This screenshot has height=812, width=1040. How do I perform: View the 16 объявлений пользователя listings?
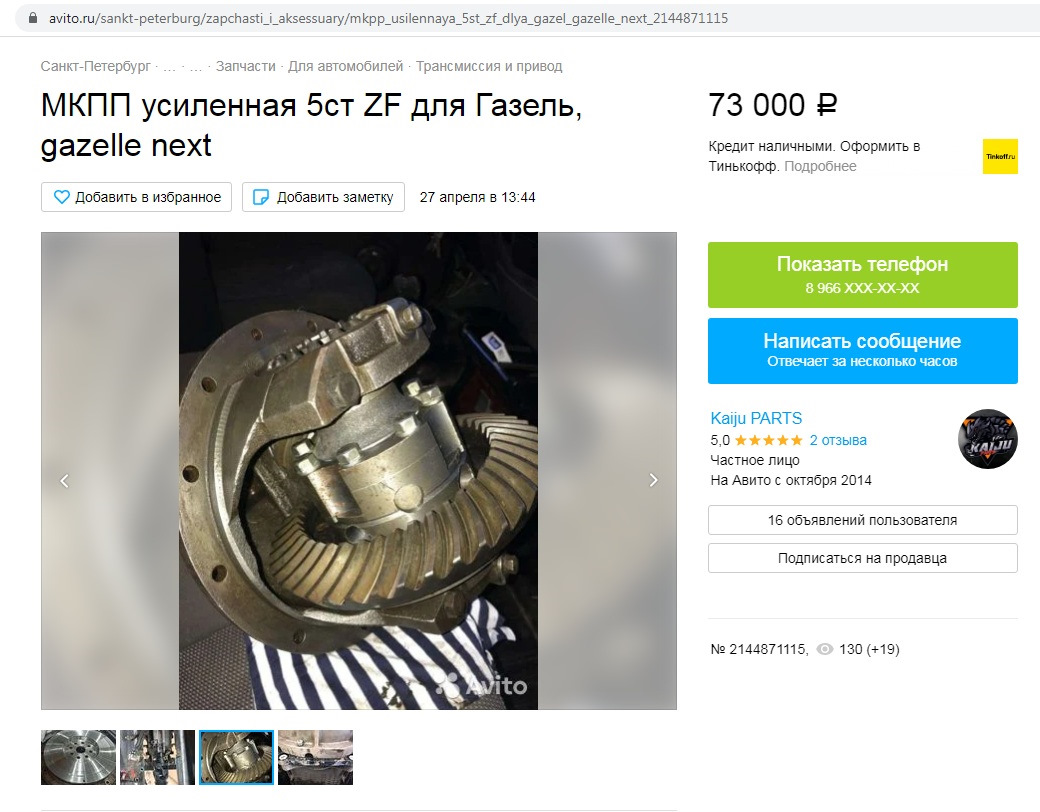tap(862, 520)
